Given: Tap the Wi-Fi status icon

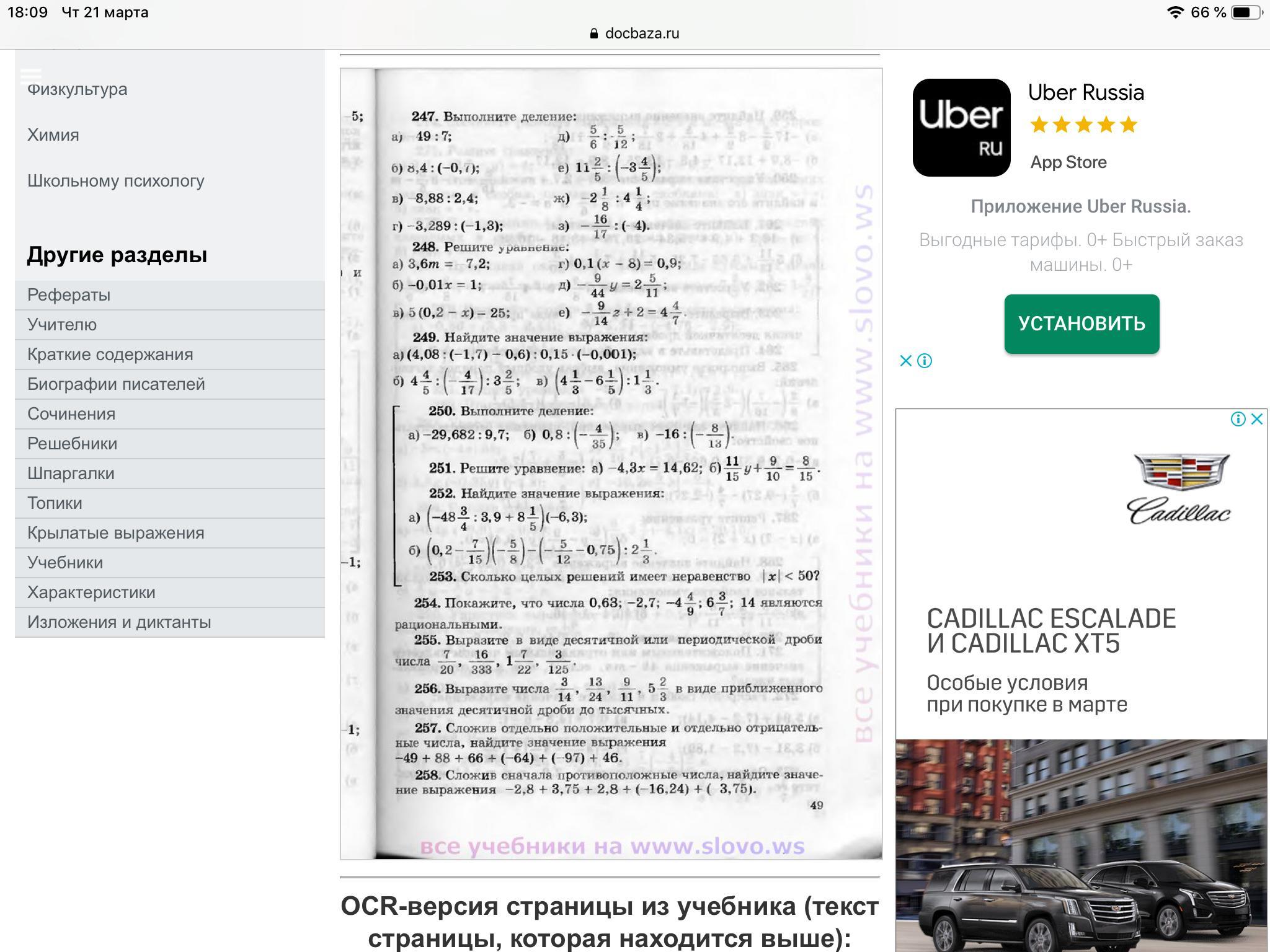Looking at the screenshot, I should pos(1175,12).
